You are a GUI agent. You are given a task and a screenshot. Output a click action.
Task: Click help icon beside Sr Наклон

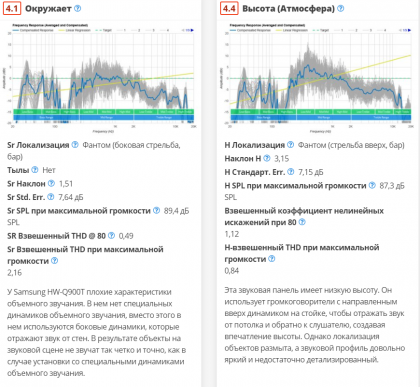pyautogui.click(x=51, y=183)
